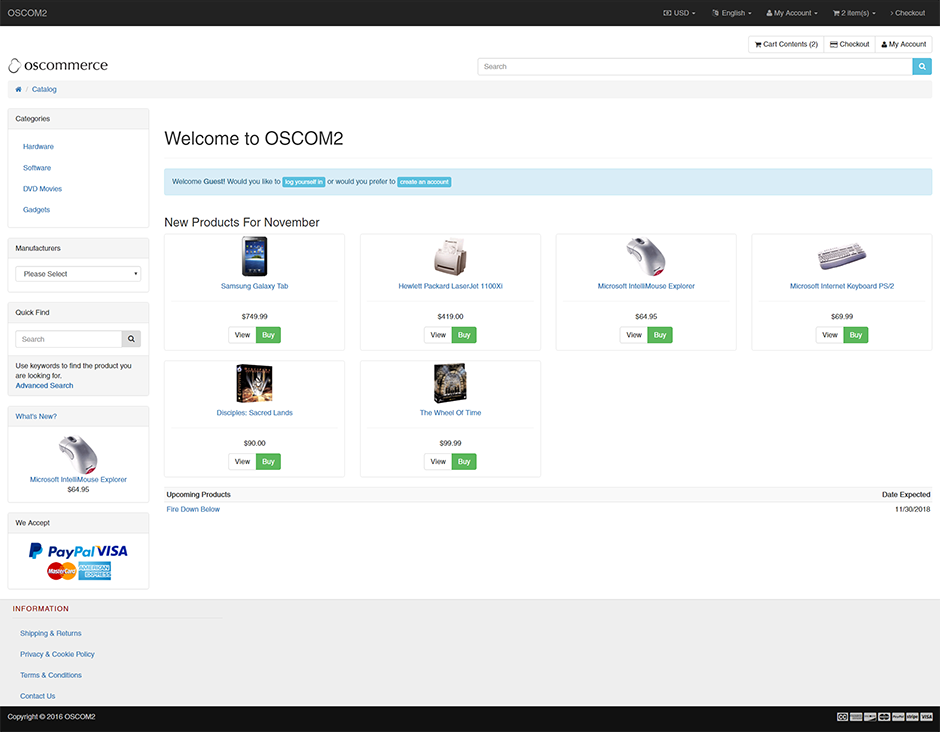
Task: Click the VISA logo in We Accept box
Action: (112, 551)
